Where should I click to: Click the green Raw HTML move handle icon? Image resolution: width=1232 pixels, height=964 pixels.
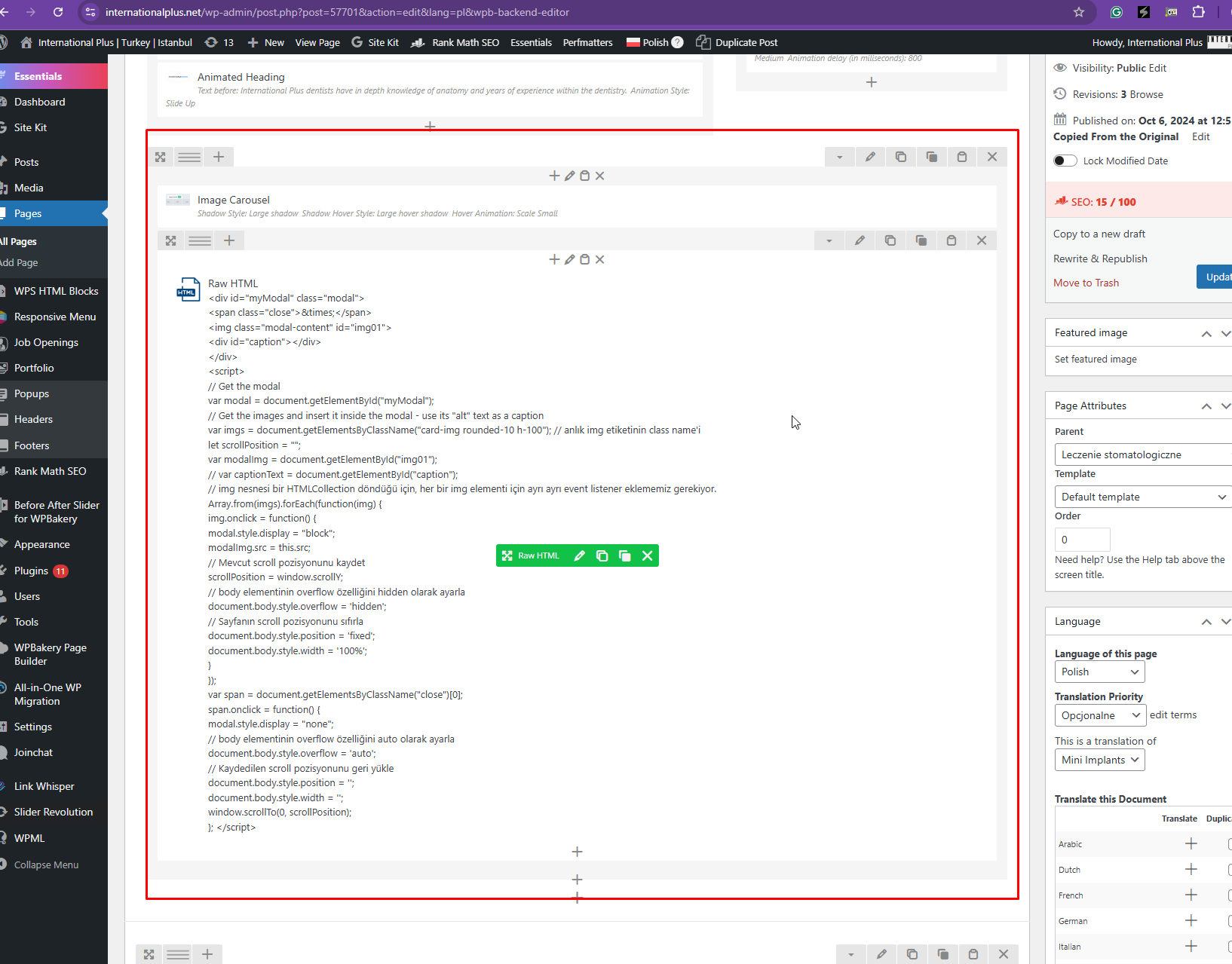pos(507,555)
